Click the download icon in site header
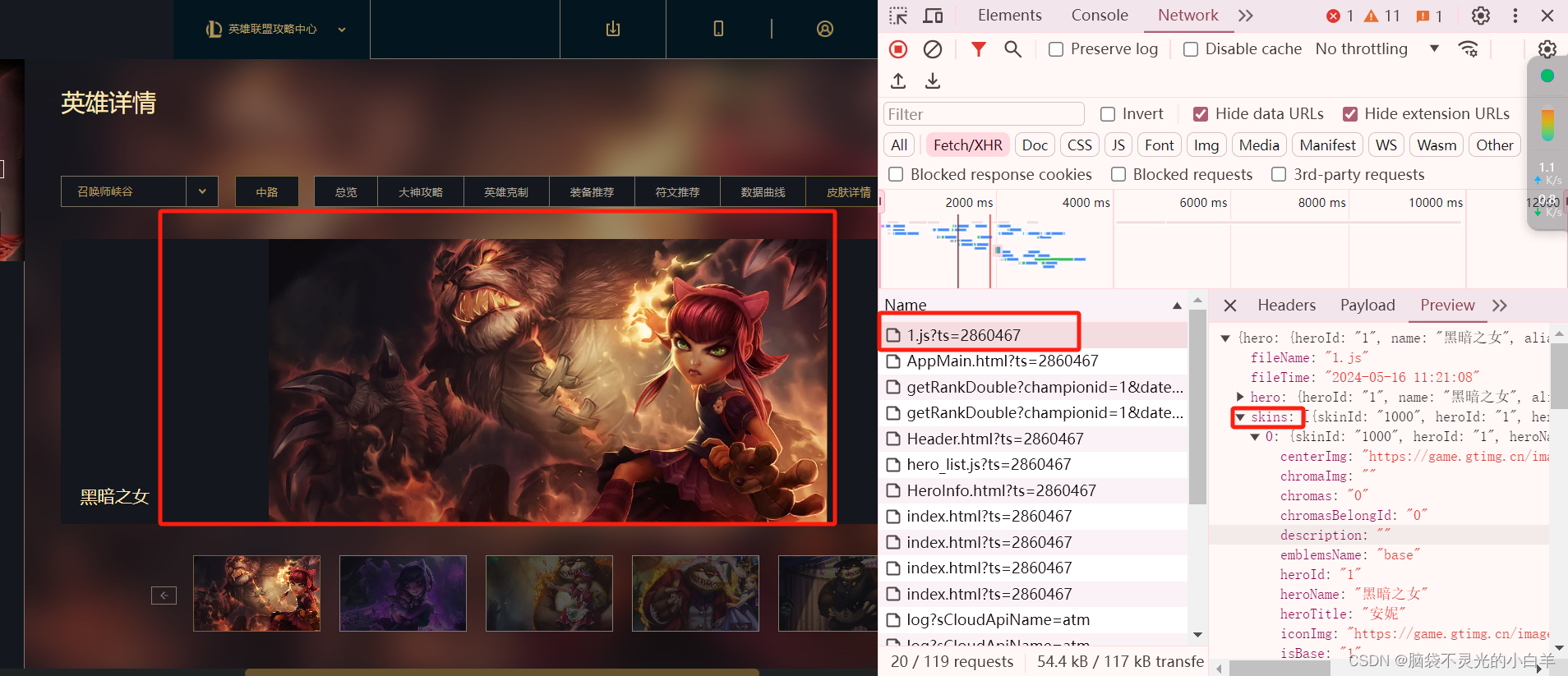This screenshot has height=676, width=1568. [x=613, y=29]
